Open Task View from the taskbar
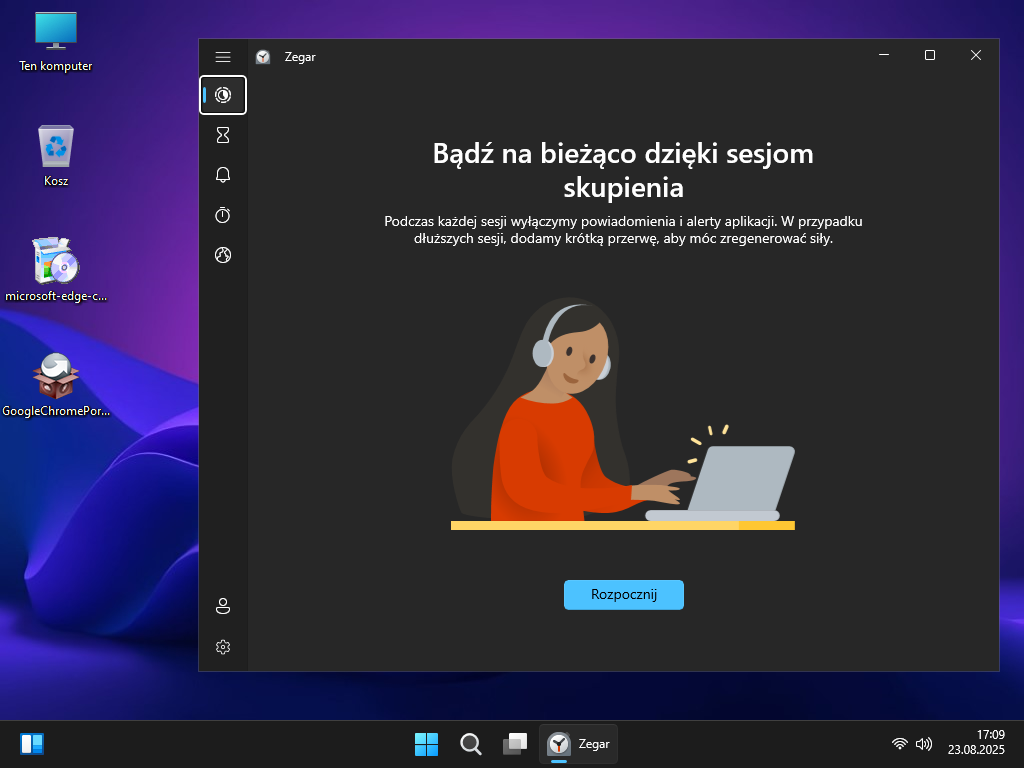 click(514, 744)
